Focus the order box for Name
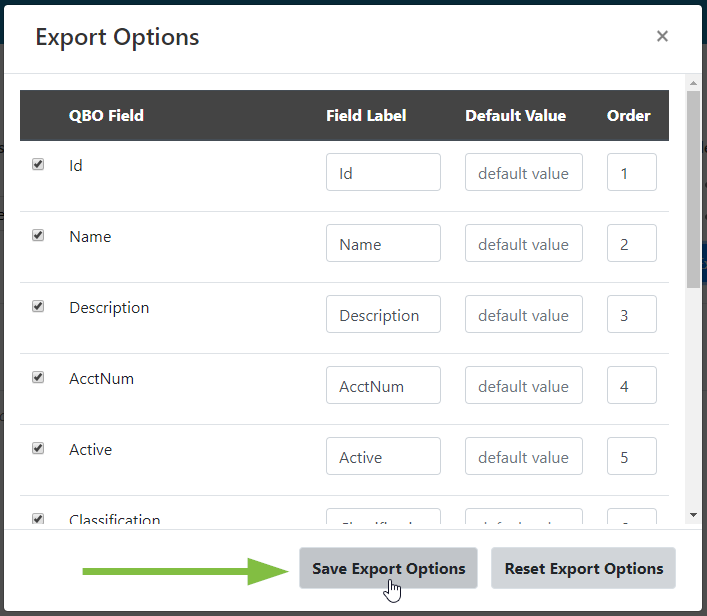707x616 pixels. pos(631,243)
